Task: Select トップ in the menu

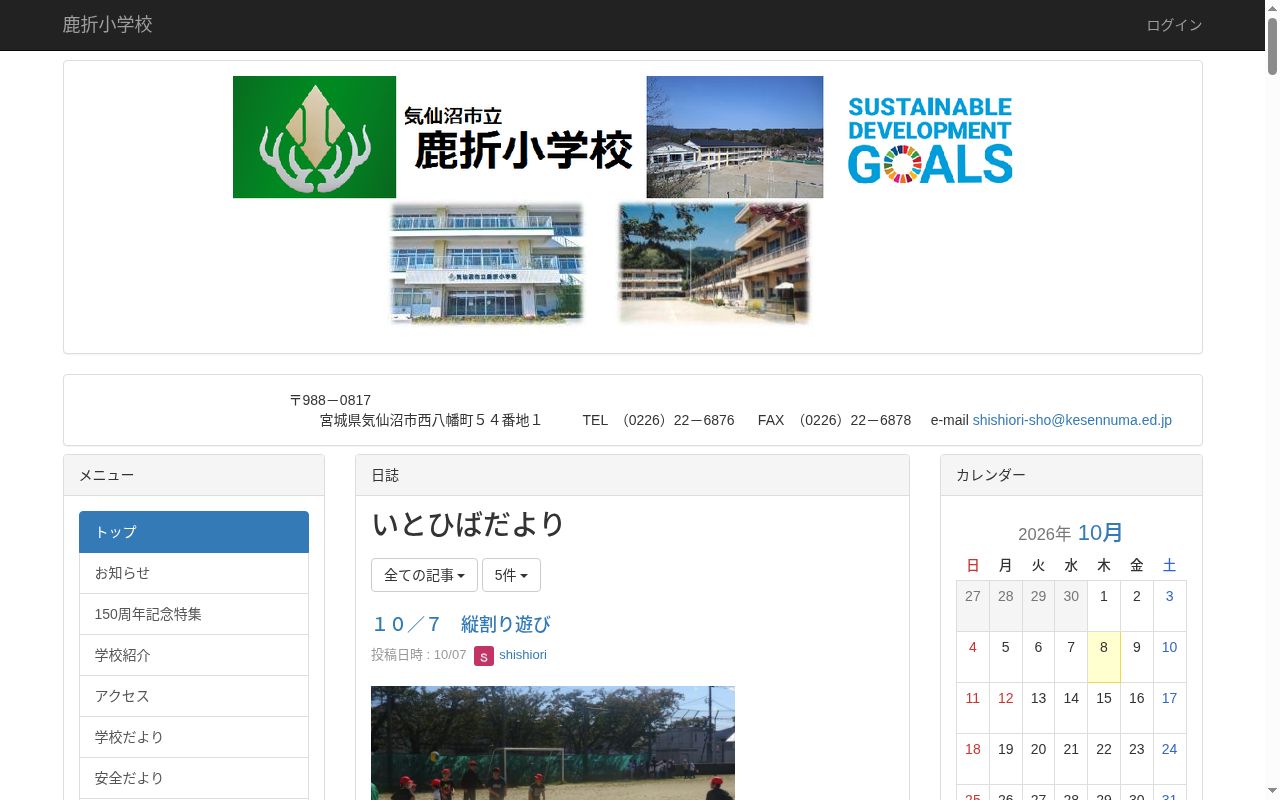Action: [194, 532]
